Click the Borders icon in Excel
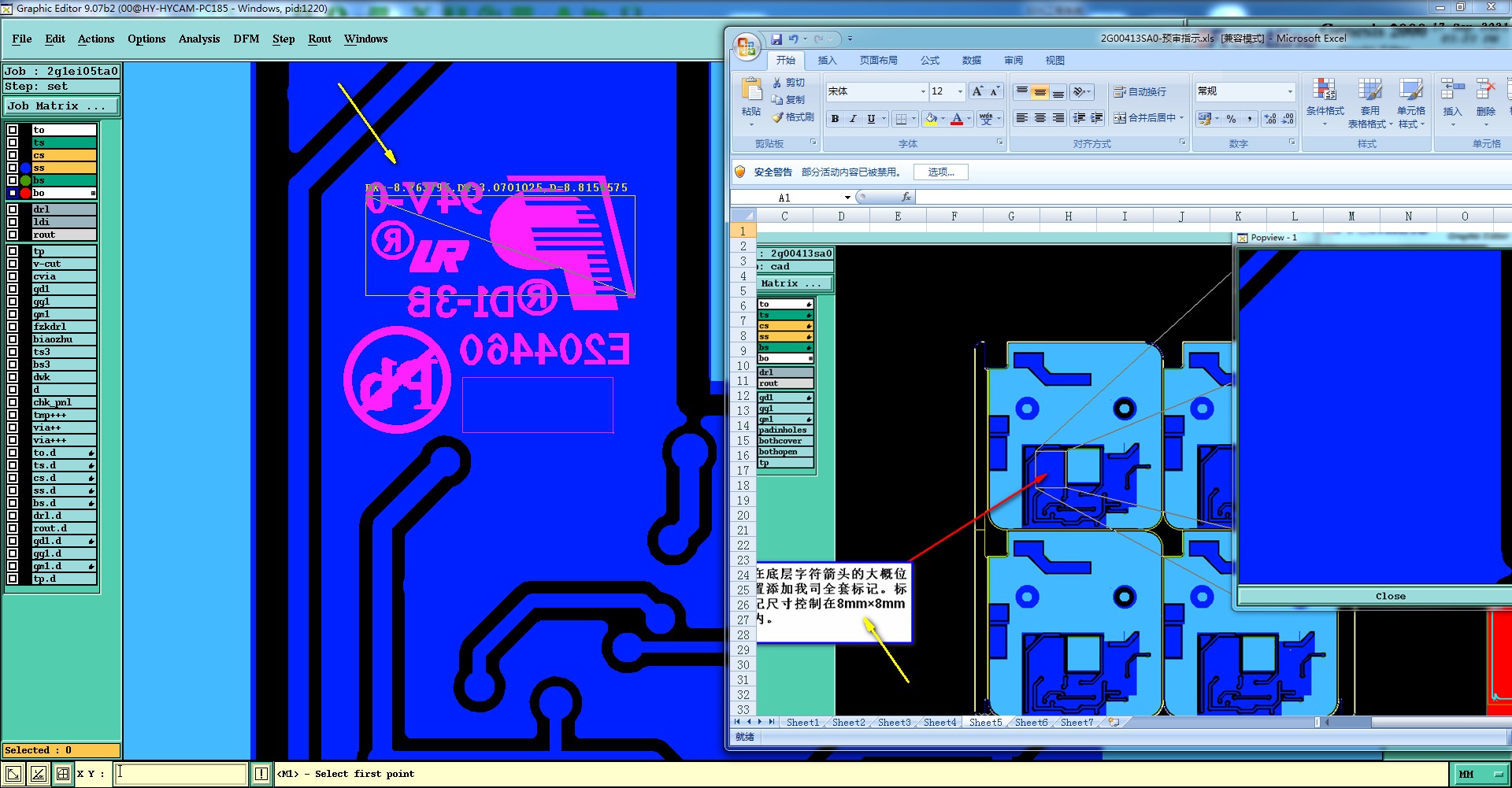Viewport: 1512px width, 788px height. (x=901, y=119)
